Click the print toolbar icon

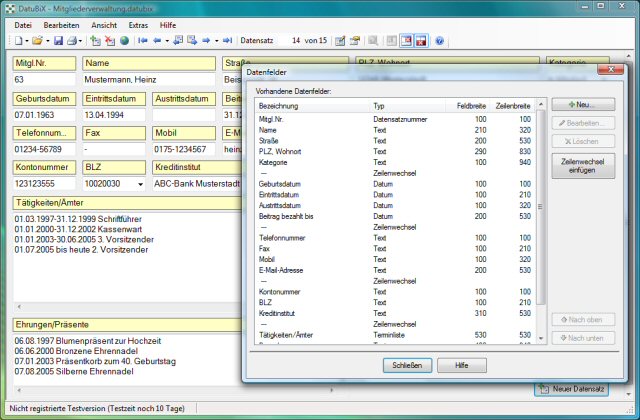pos(72,41)
